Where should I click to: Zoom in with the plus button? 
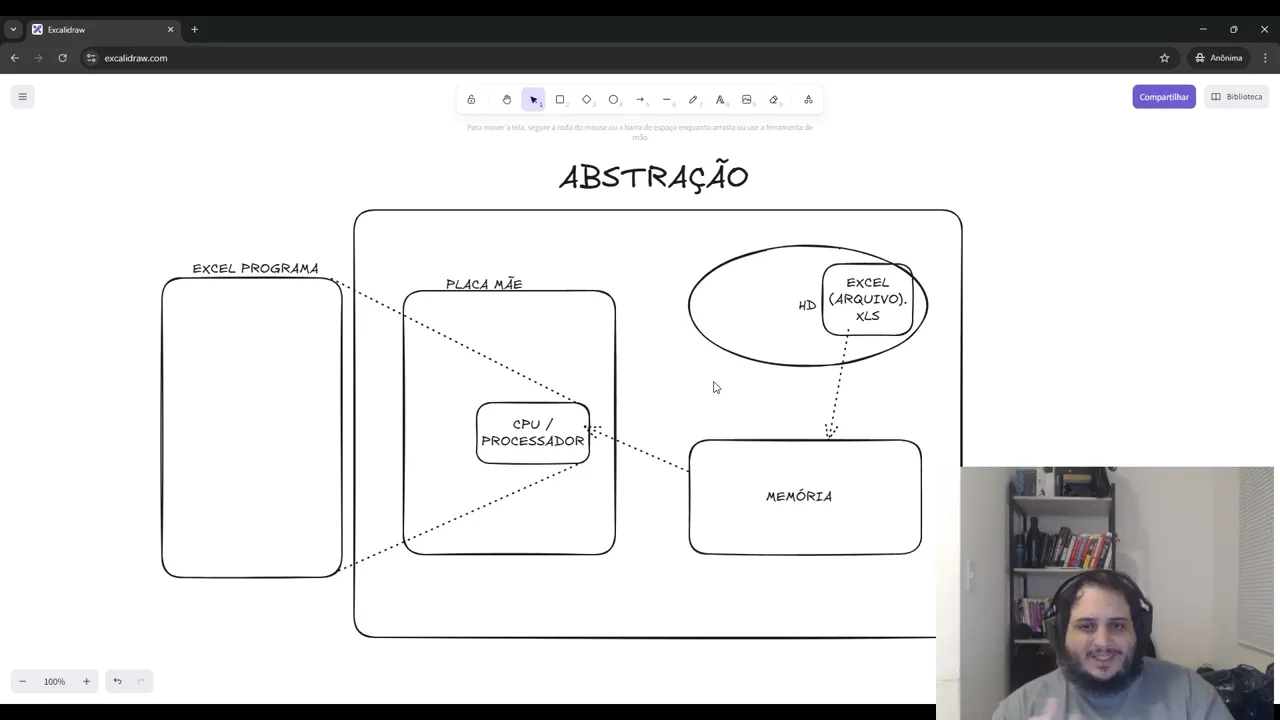(86, 682)
